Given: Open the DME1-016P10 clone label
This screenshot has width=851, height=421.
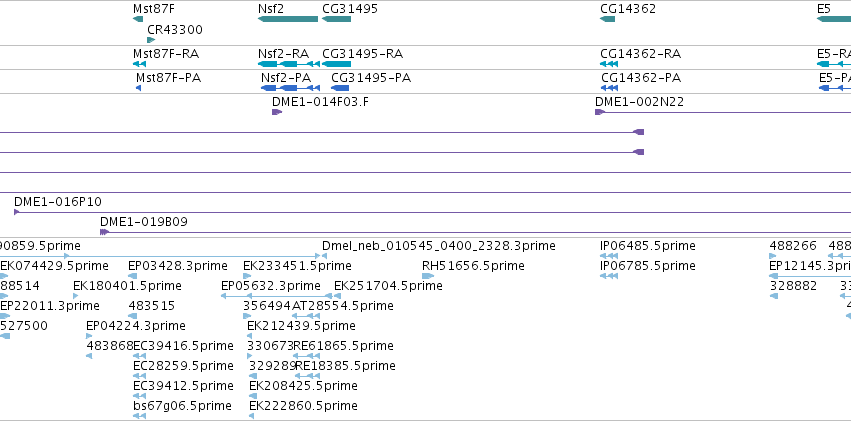Looking at the screenshot, I should 58,202.
